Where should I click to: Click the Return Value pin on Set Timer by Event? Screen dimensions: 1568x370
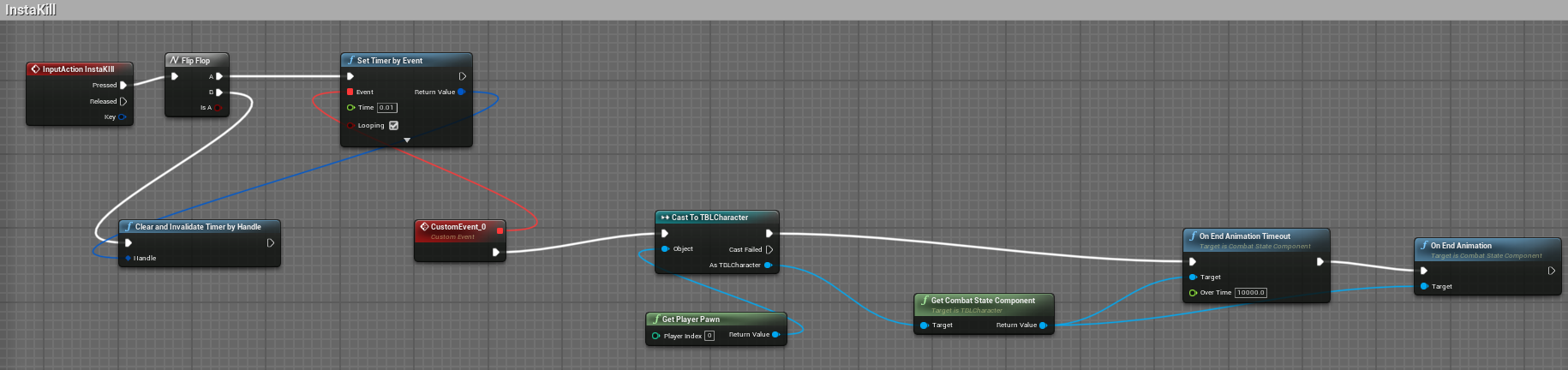pyautogui.click(x=462, y=92)
